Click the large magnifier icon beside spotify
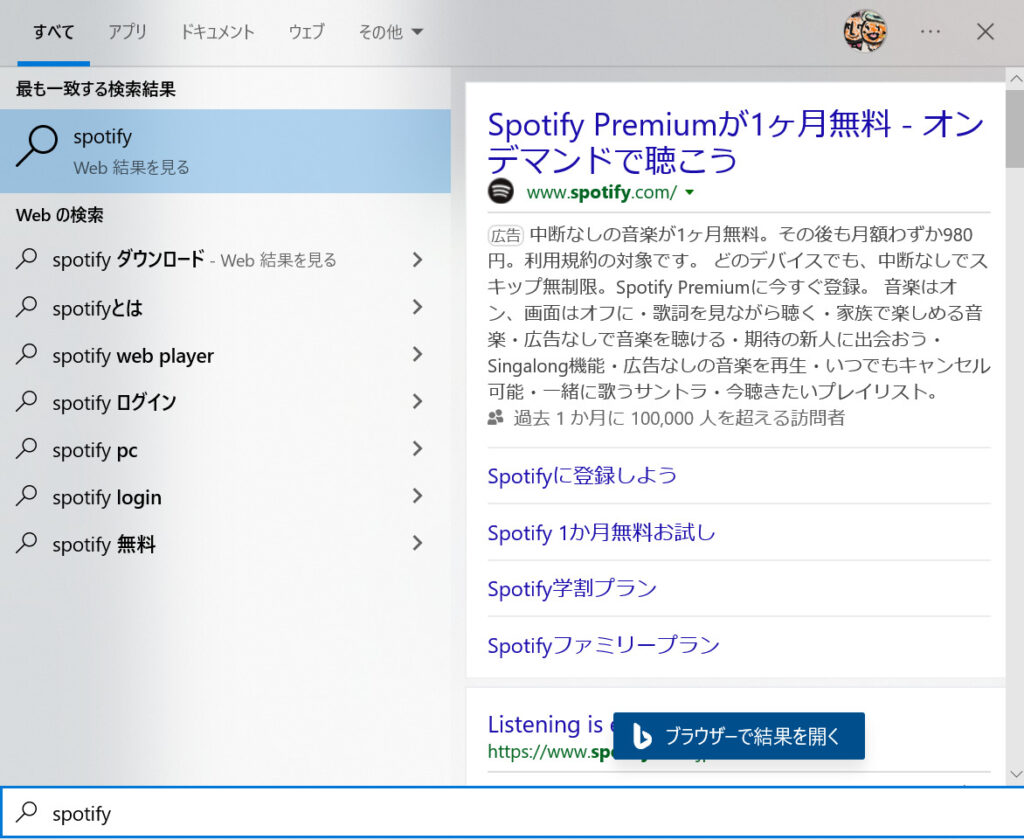The height and width of the screenshot is (840, 1024). click(37, 146)
